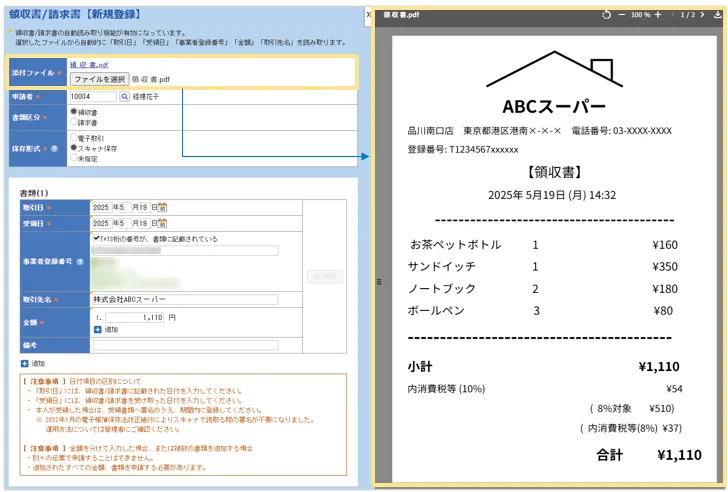Zoom out the PDF preview
This screenshot has height=492, width=728.
pos(621,15)
